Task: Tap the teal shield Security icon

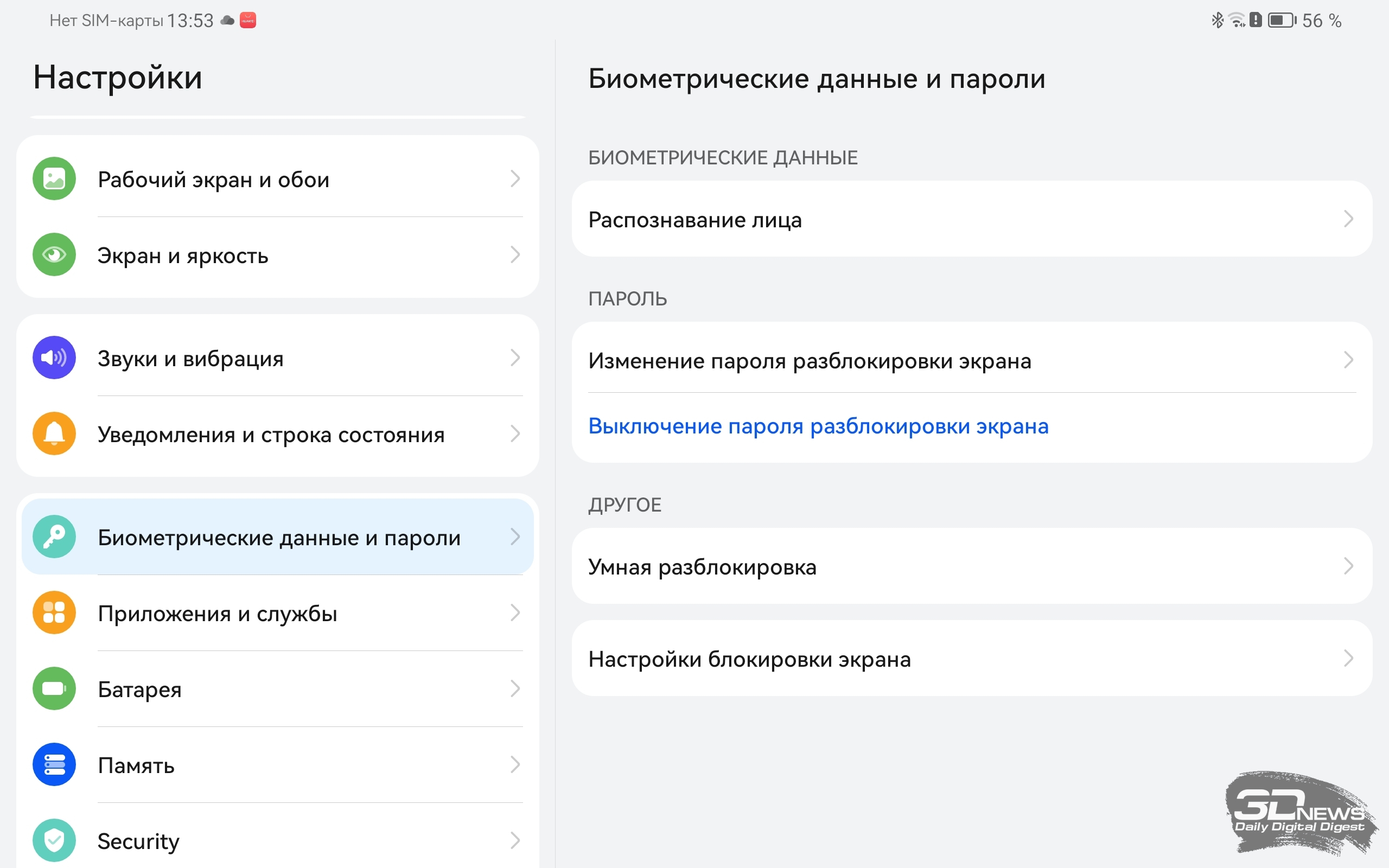Action: click(x=54, y=840)
